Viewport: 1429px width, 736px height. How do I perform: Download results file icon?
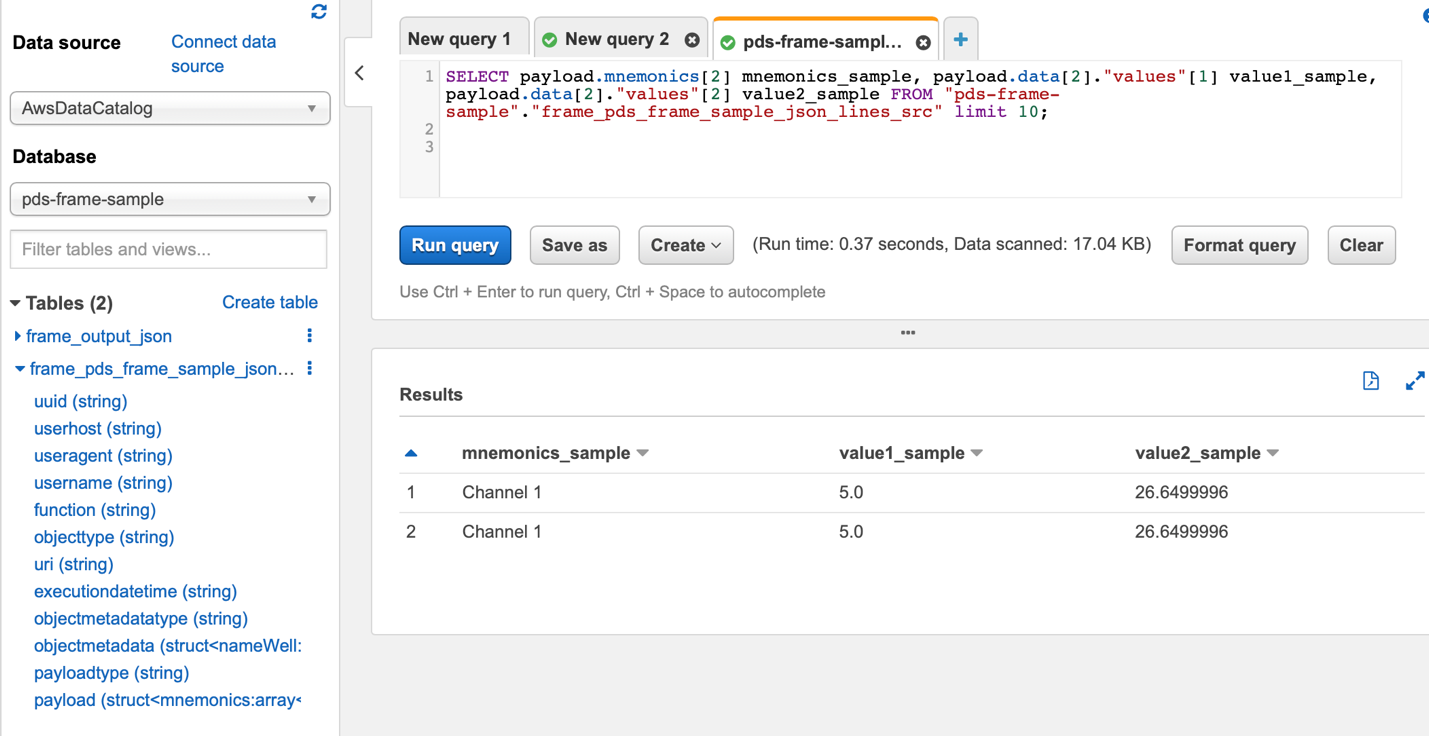(x=1370, y=381)
